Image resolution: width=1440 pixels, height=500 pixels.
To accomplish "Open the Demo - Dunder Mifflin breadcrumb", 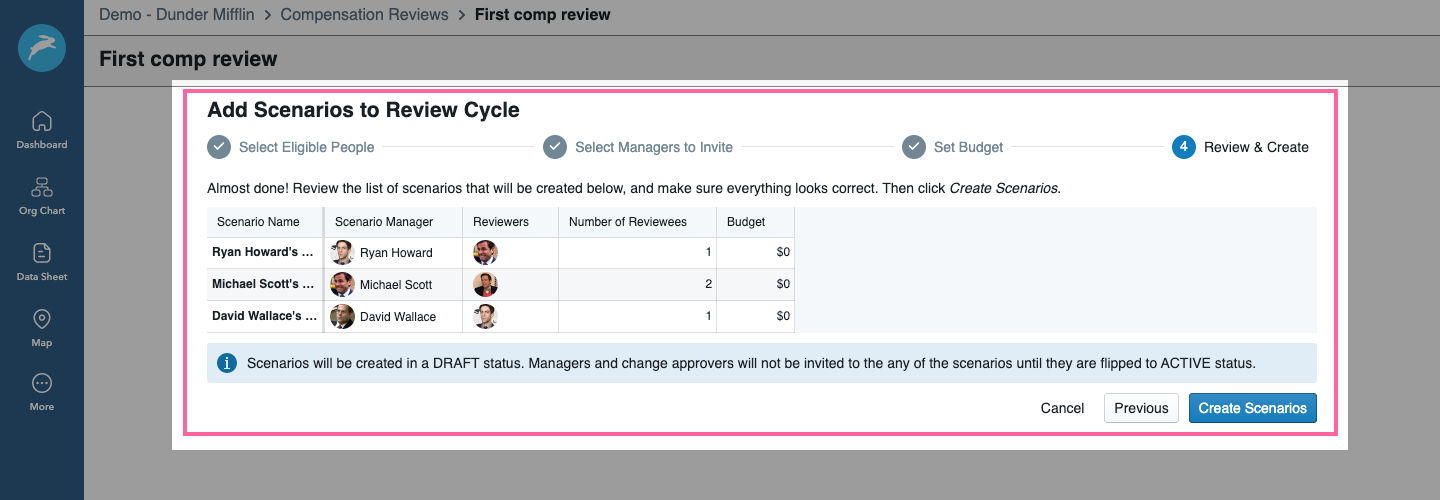I will 178,15.
